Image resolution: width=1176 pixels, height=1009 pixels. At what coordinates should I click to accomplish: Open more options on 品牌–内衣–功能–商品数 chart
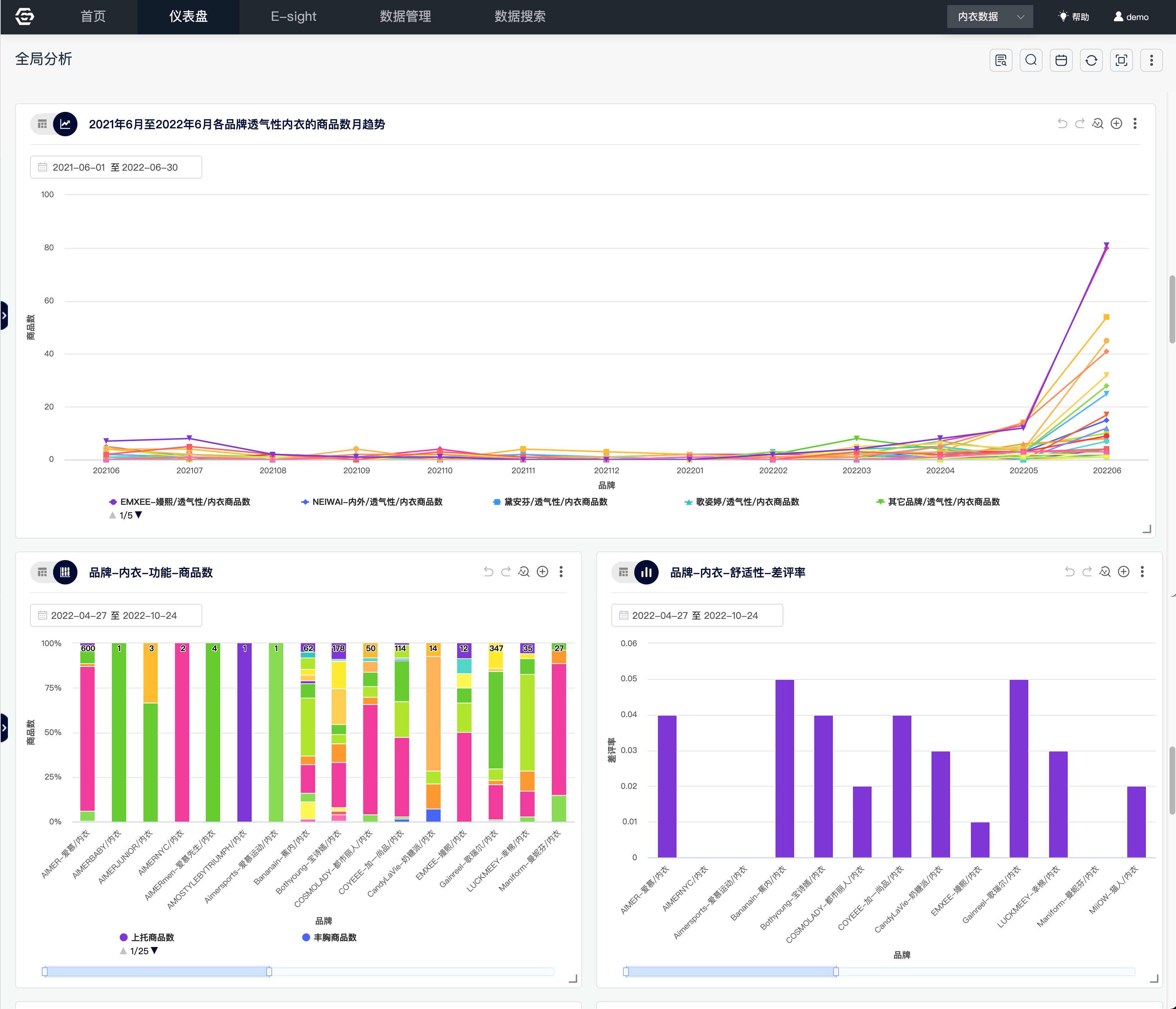click(561, 572)
